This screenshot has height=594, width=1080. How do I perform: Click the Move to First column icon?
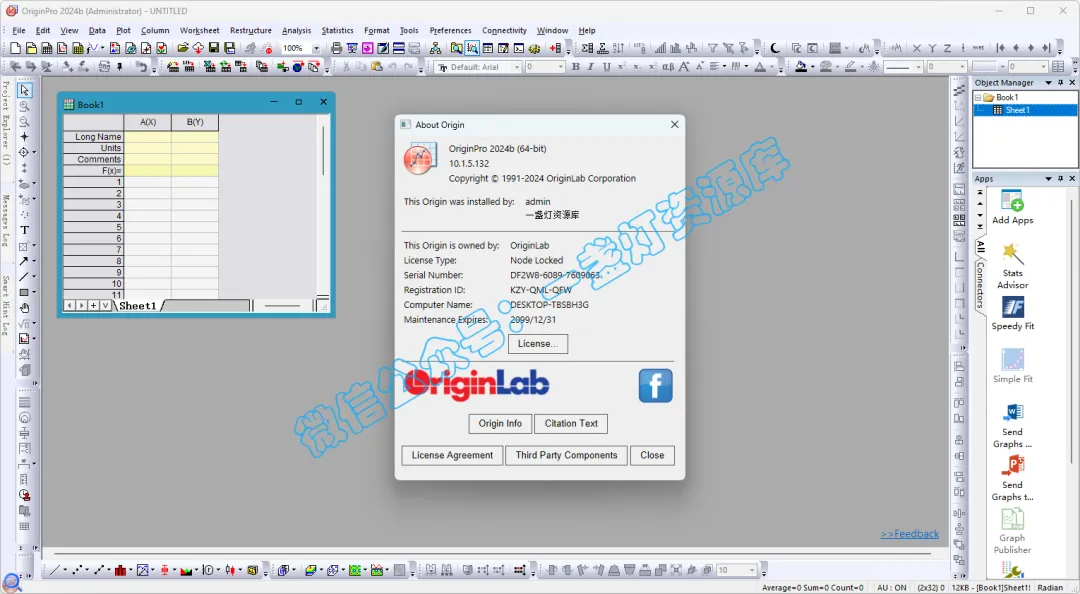click(x=1000, y=48)
